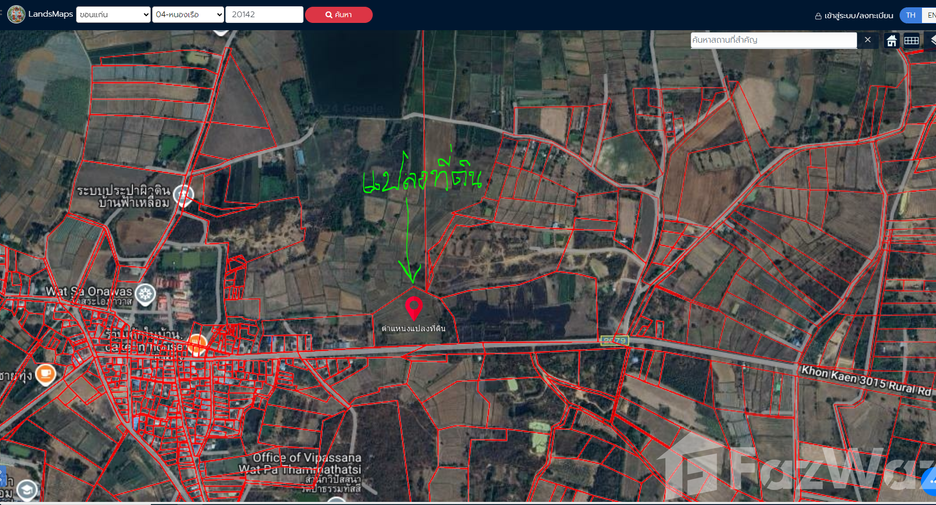The image size is (936, 505).
Task: Focus the ค้นหาสถานที่สำคัญ place search box
Action: pyautogui.click(x=774, y=40)
